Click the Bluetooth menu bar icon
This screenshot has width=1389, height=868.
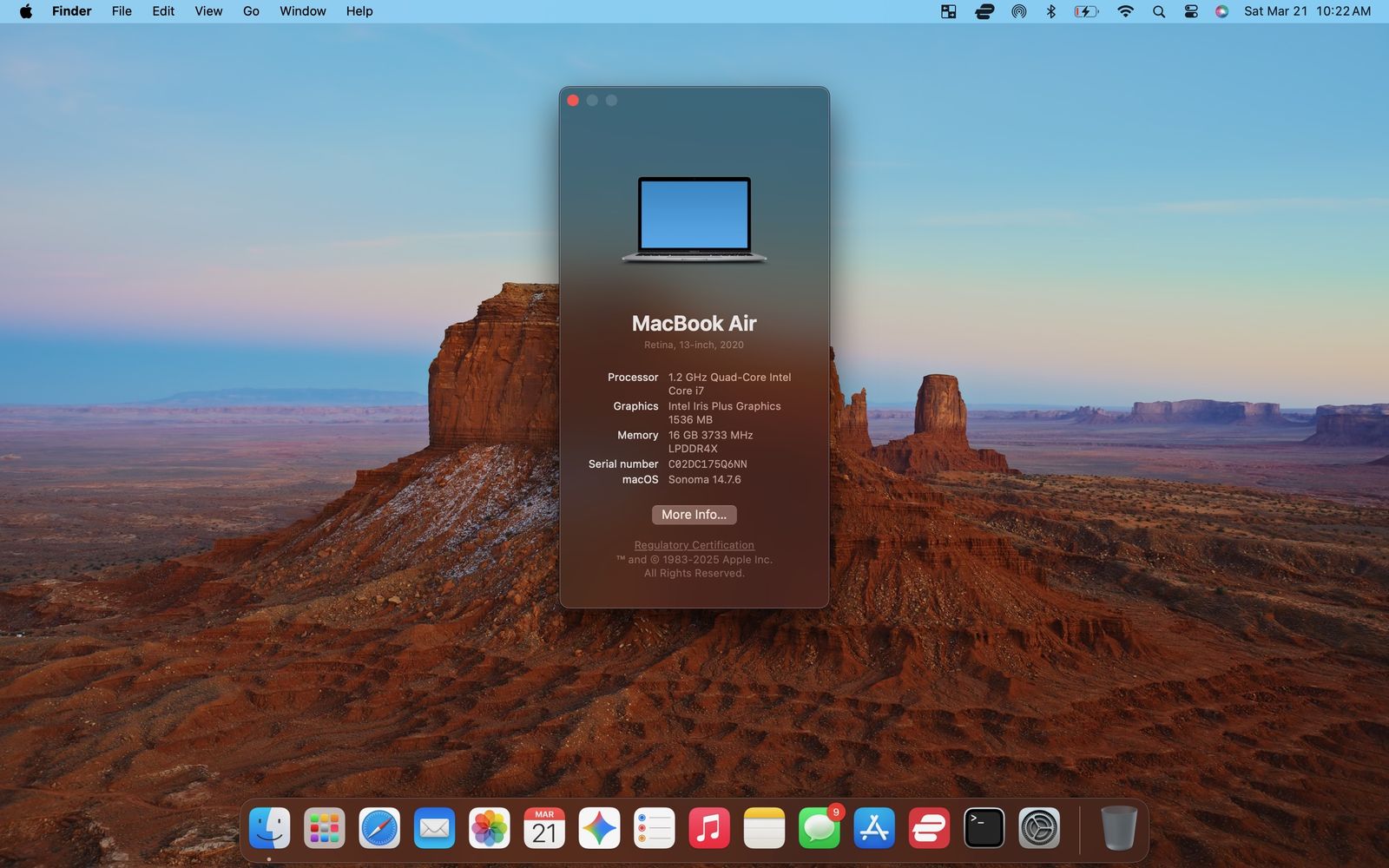[x=1050, y=11]
